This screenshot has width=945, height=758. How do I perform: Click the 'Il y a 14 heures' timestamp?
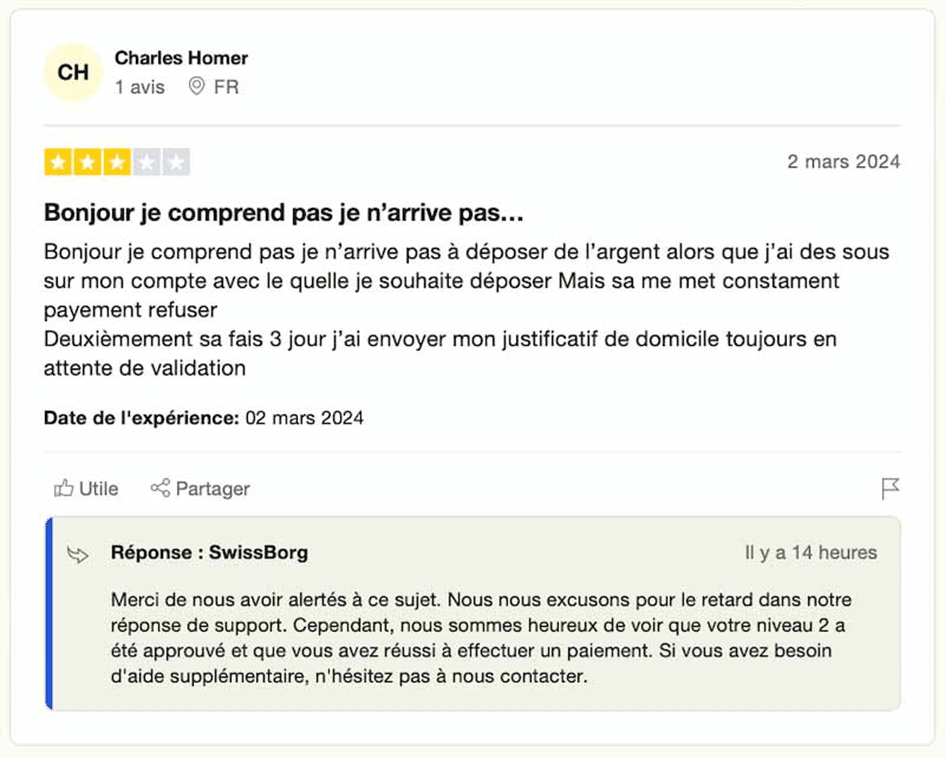(x=811, y=553)
